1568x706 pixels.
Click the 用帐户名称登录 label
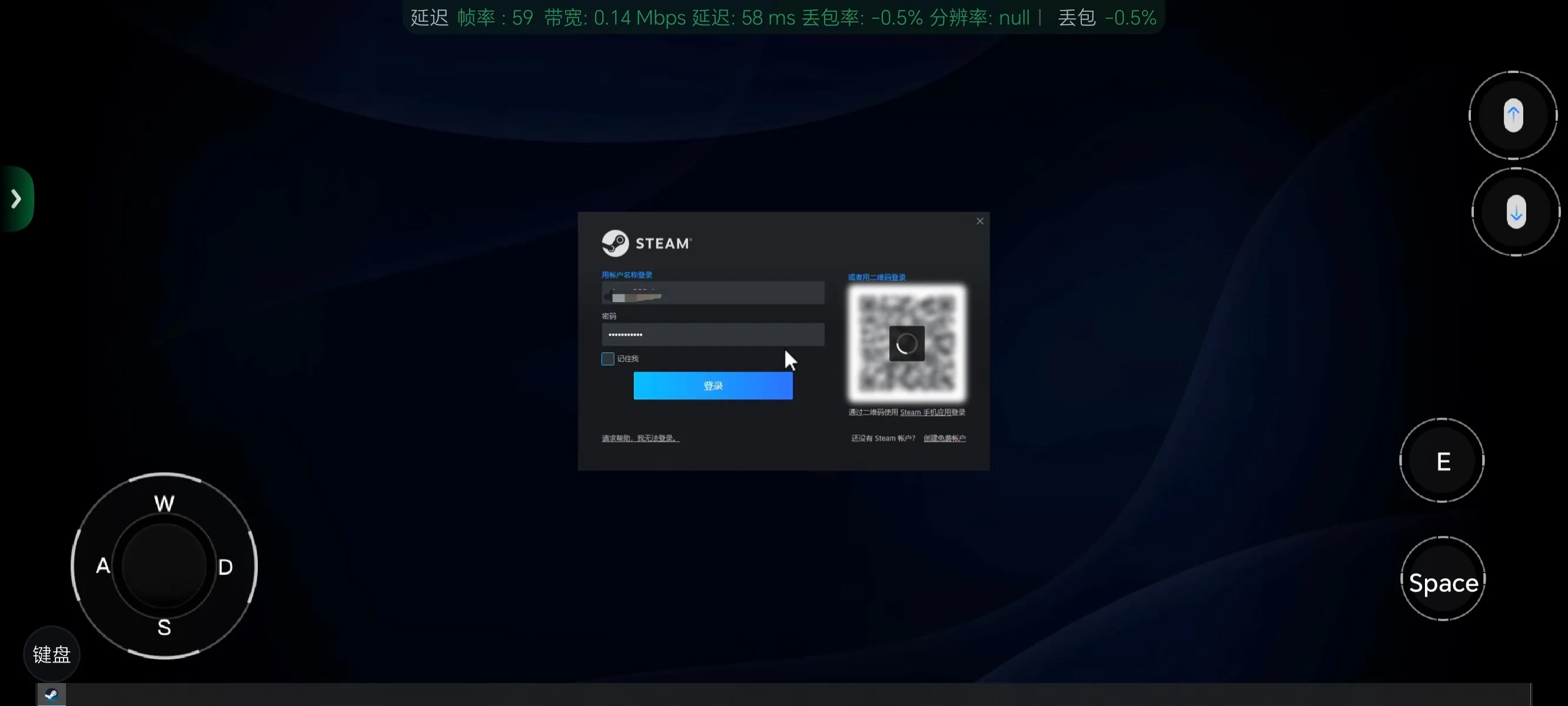[x=627, y=275]
